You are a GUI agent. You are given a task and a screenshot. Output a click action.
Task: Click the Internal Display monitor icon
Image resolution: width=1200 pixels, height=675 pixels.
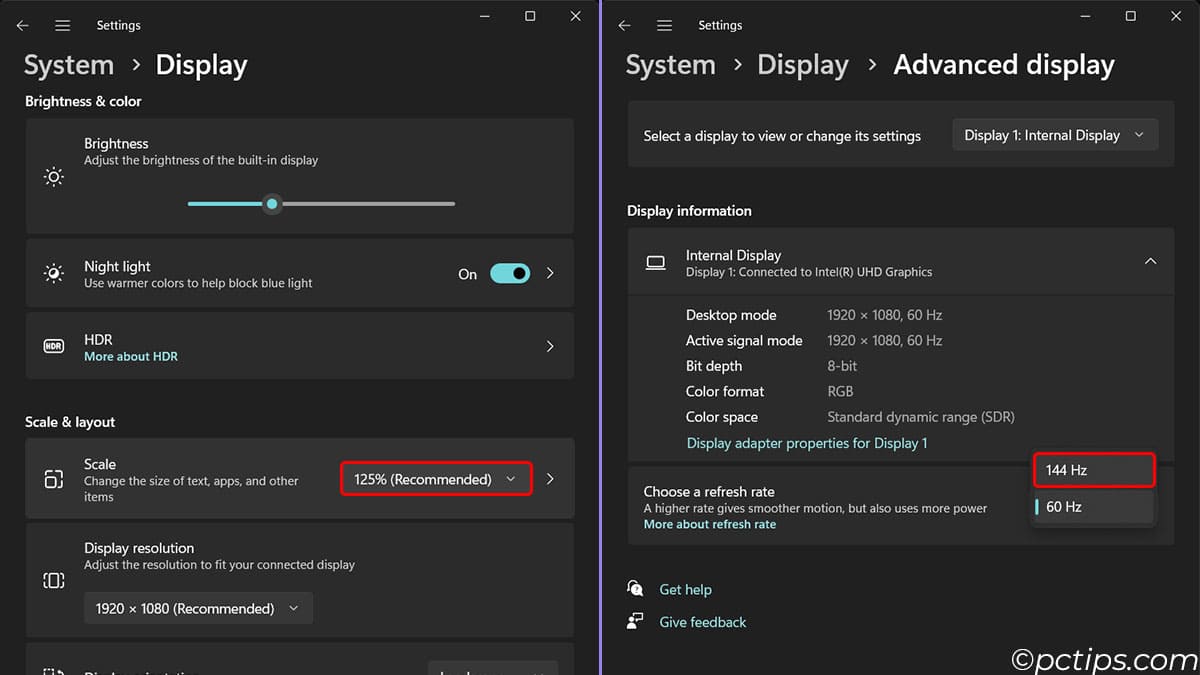pyautogui.click(x=655, y=263)
